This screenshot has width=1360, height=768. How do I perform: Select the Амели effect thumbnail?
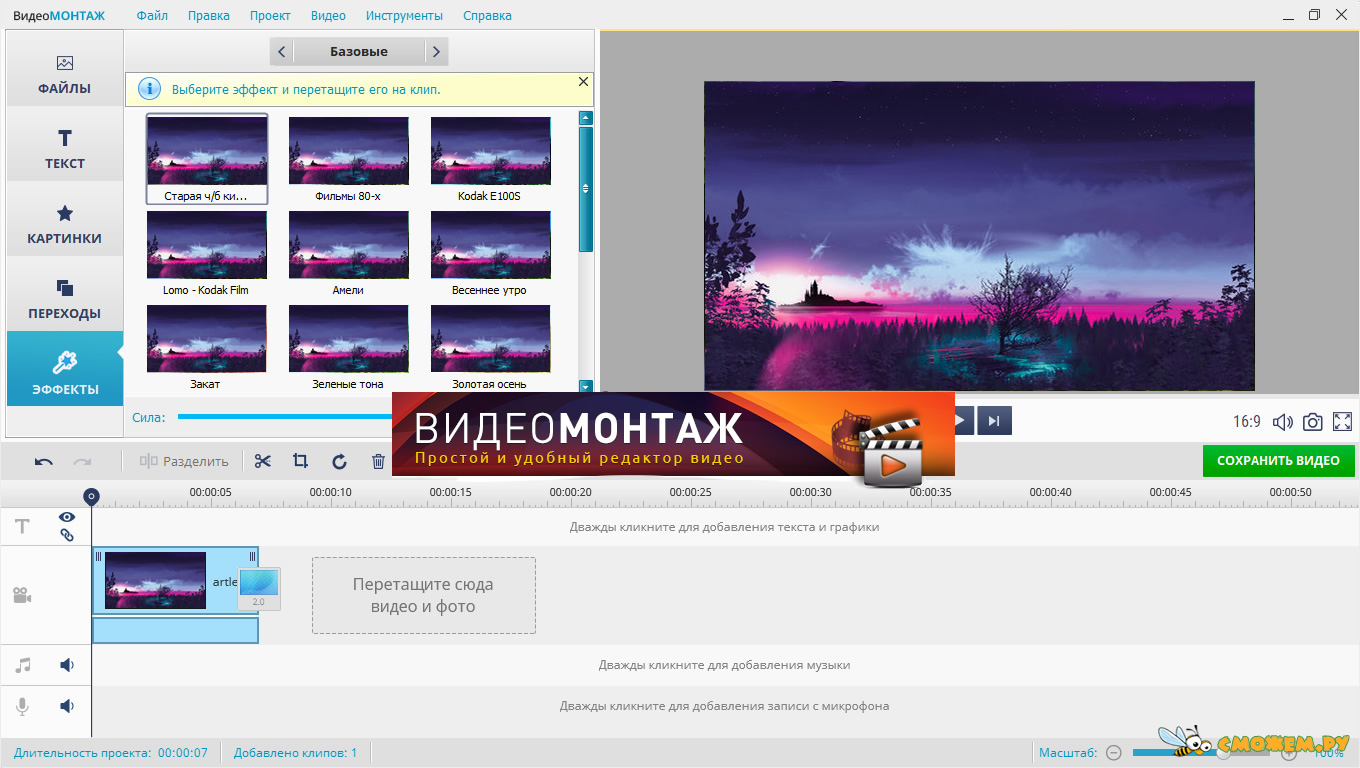(x=348, y=253)
